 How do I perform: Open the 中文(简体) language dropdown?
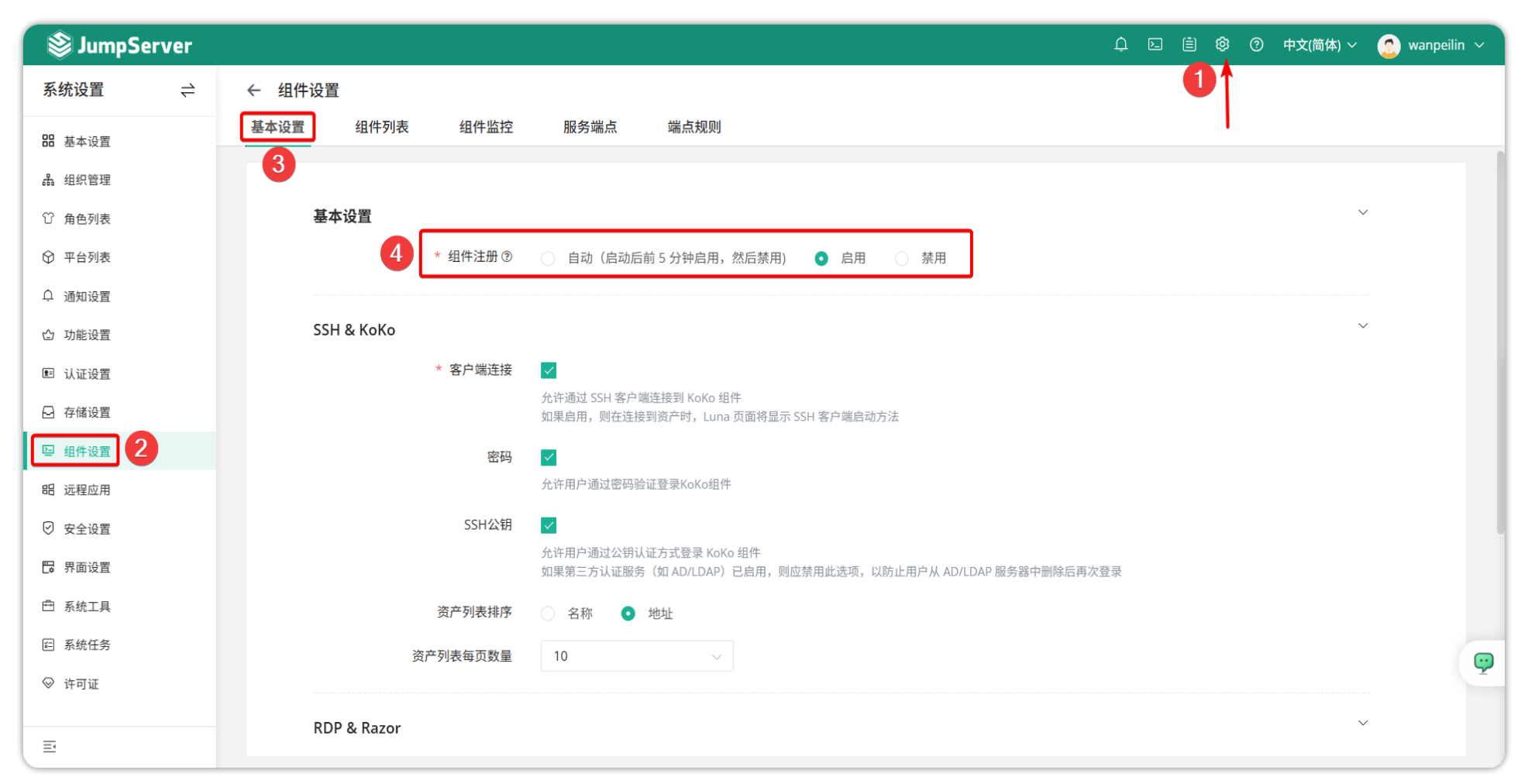(x=1319, y=45)
